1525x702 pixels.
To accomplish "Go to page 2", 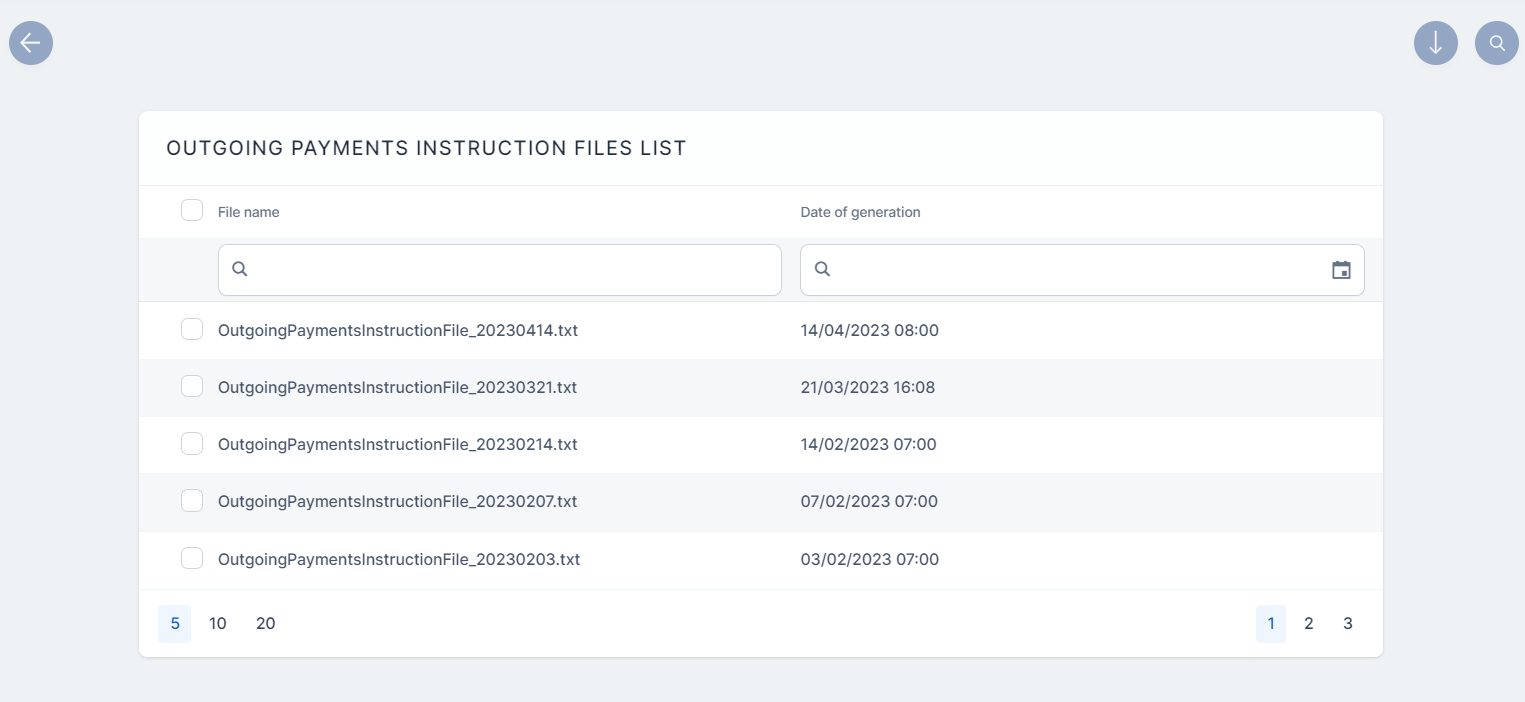I will coord(1308,623).
